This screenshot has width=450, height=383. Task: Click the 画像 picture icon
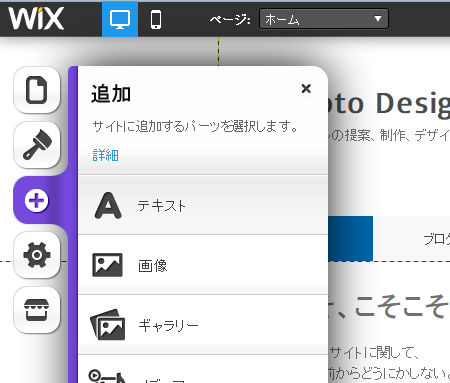pyautogui.click(x=107, y=265)
